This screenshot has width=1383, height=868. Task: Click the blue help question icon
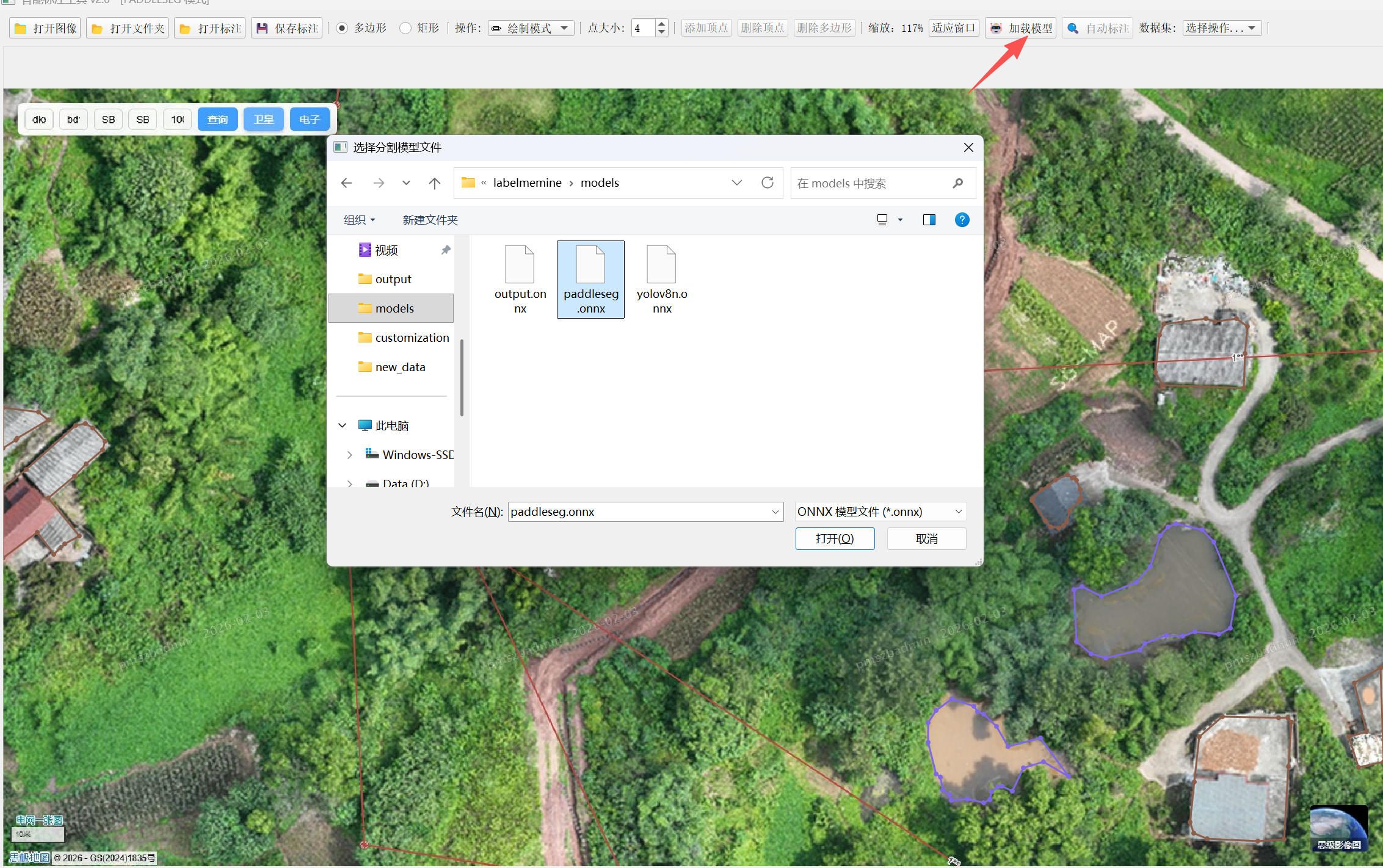click(962, 220)
